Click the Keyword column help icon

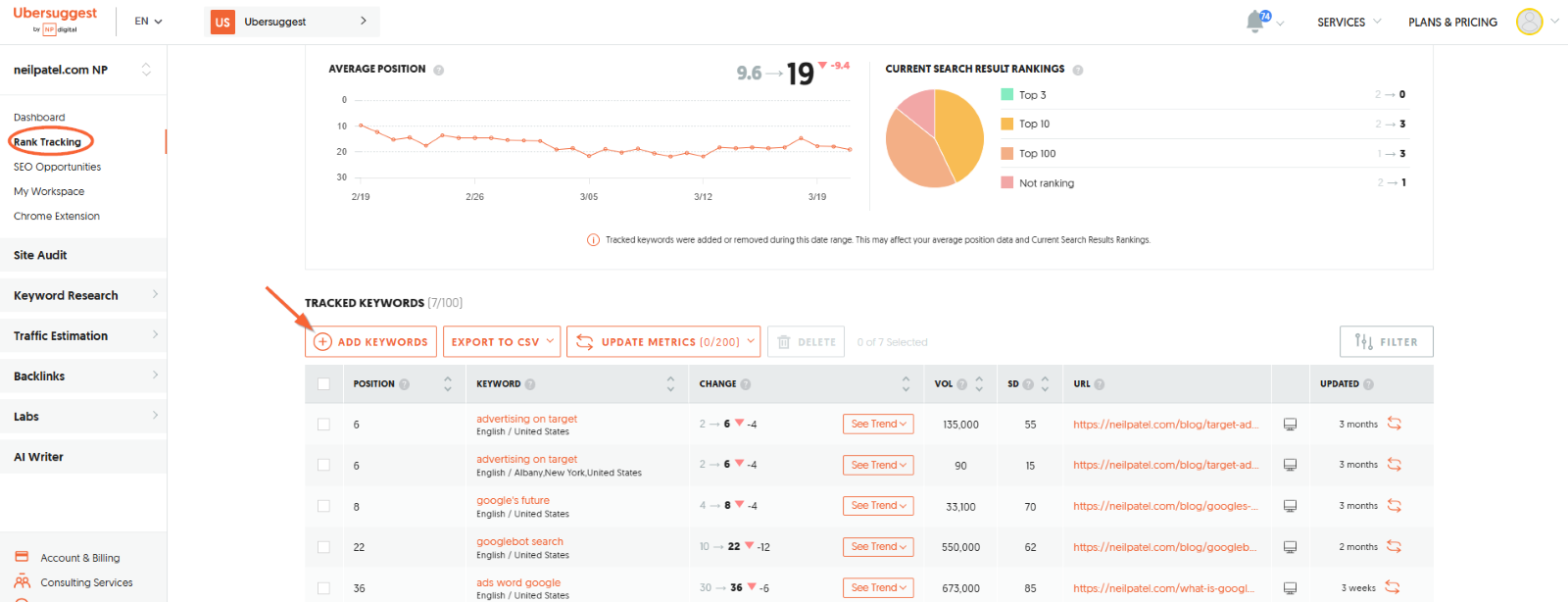[x=529, y=384]
